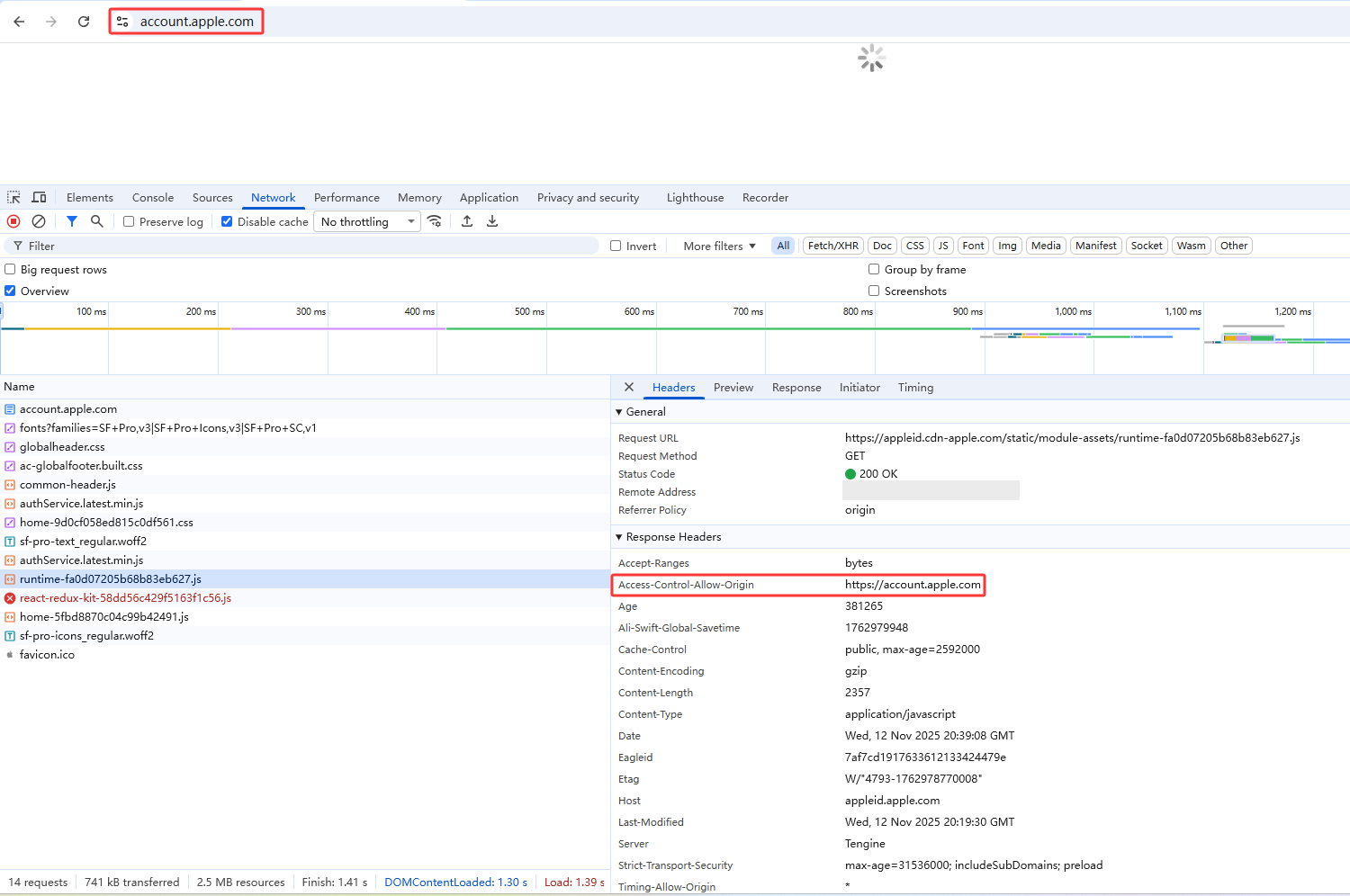Toggle the filter funnel icon

[x=72, y=221]
